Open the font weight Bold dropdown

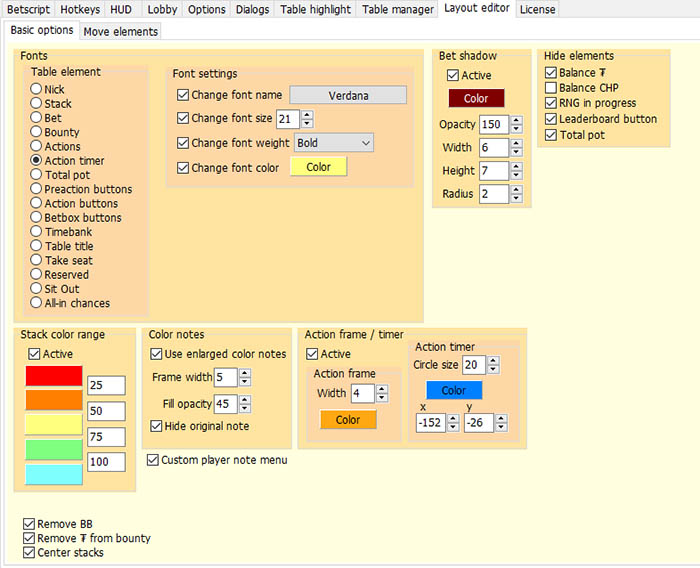tap(334, 143)
